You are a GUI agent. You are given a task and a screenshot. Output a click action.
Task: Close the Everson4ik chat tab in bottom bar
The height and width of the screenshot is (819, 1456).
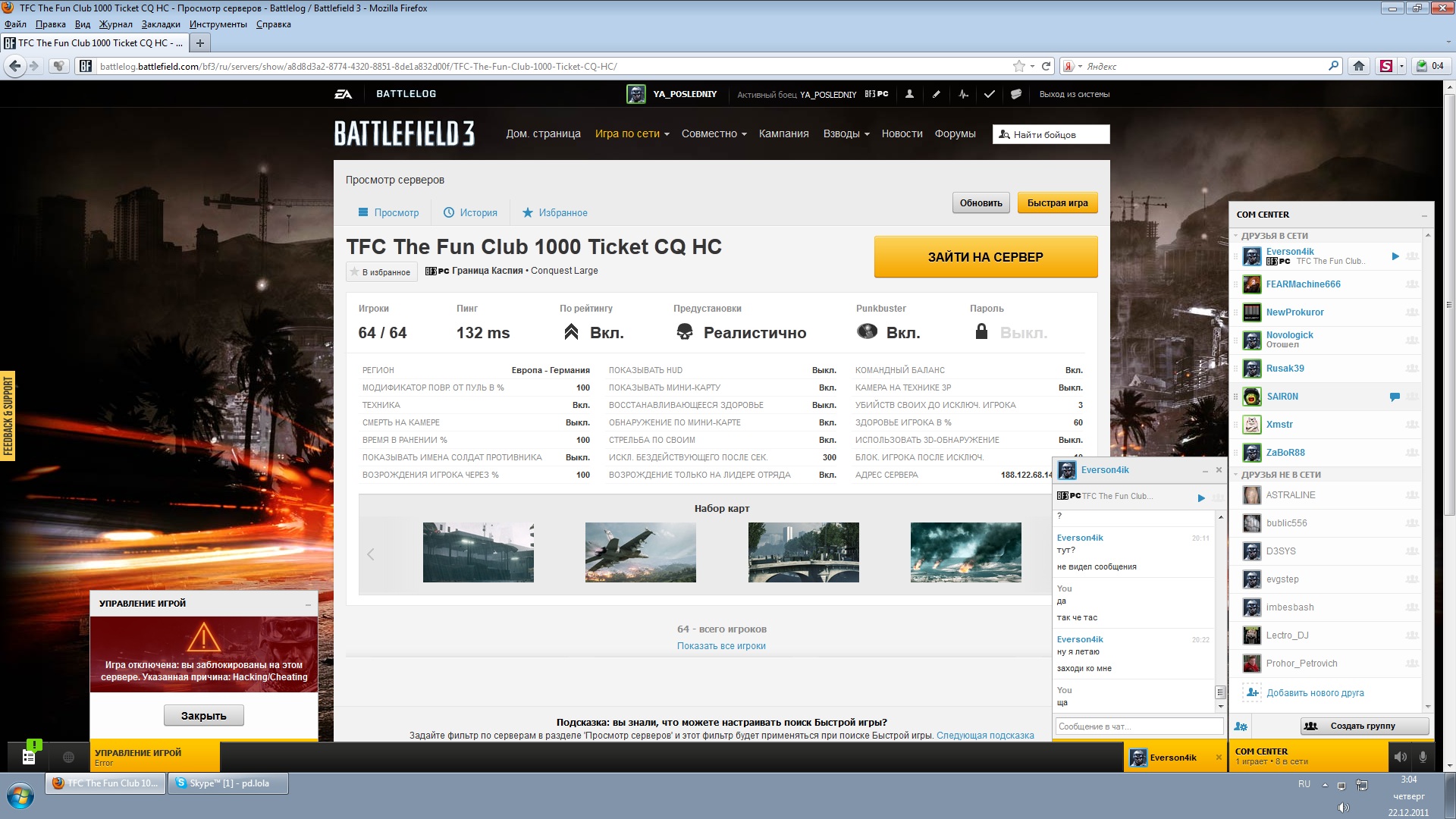coord(1219,757)
